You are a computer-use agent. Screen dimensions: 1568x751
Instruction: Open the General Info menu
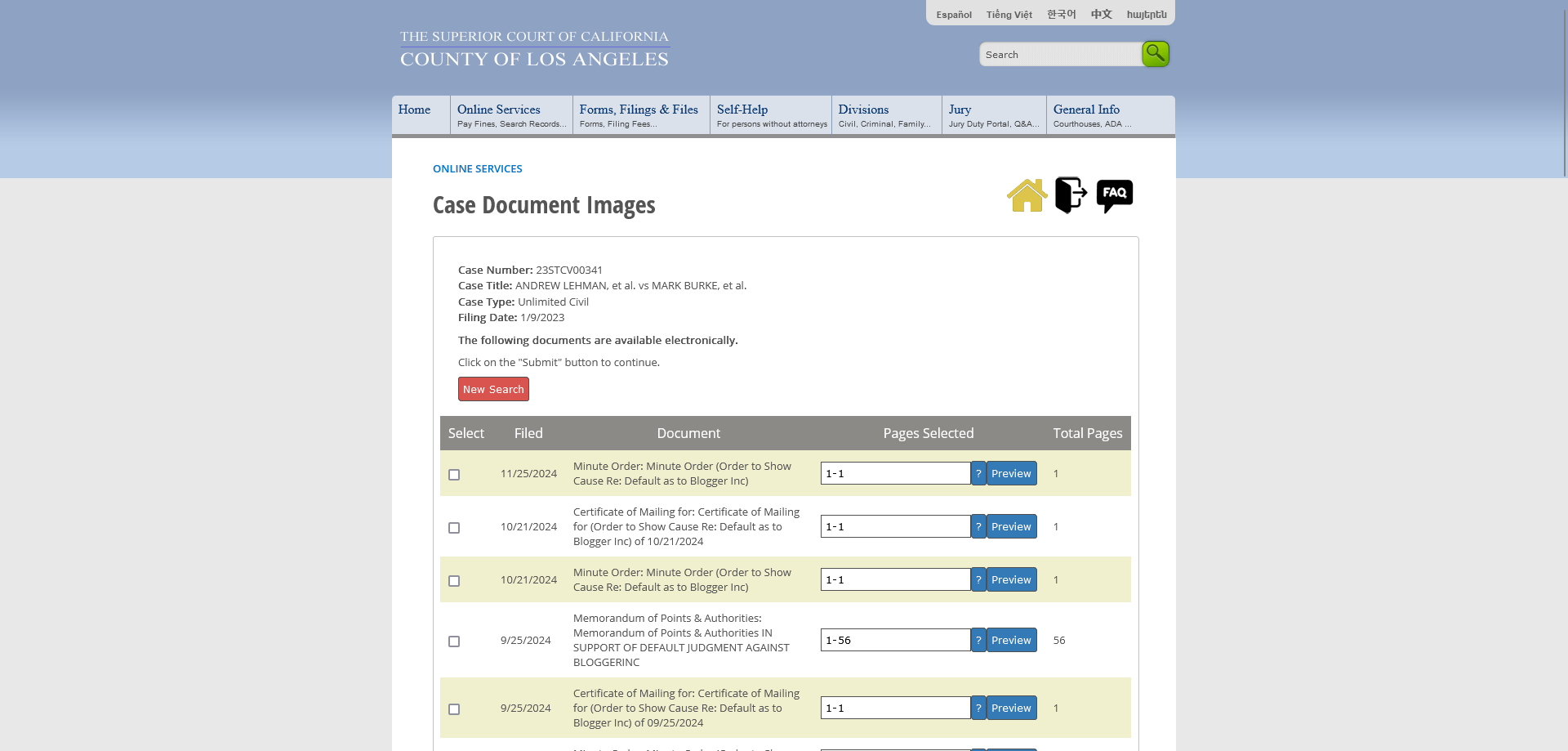tap(1111, 115)
